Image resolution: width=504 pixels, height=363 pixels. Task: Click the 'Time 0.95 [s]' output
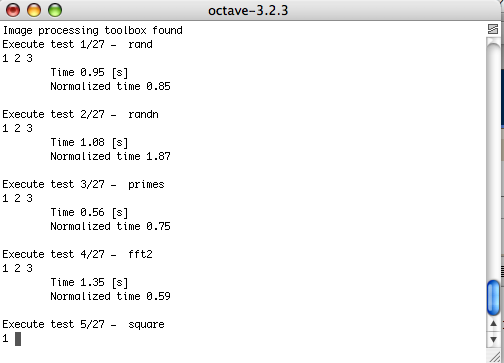click(89, 72)
